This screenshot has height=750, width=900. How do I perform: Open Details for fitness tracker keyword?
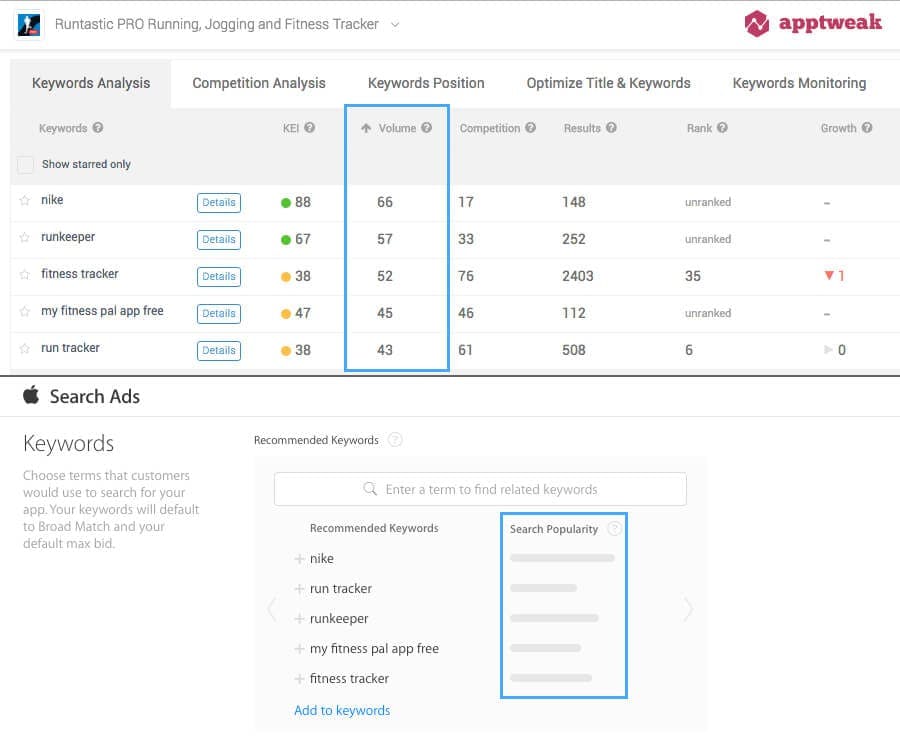[218, 276]
